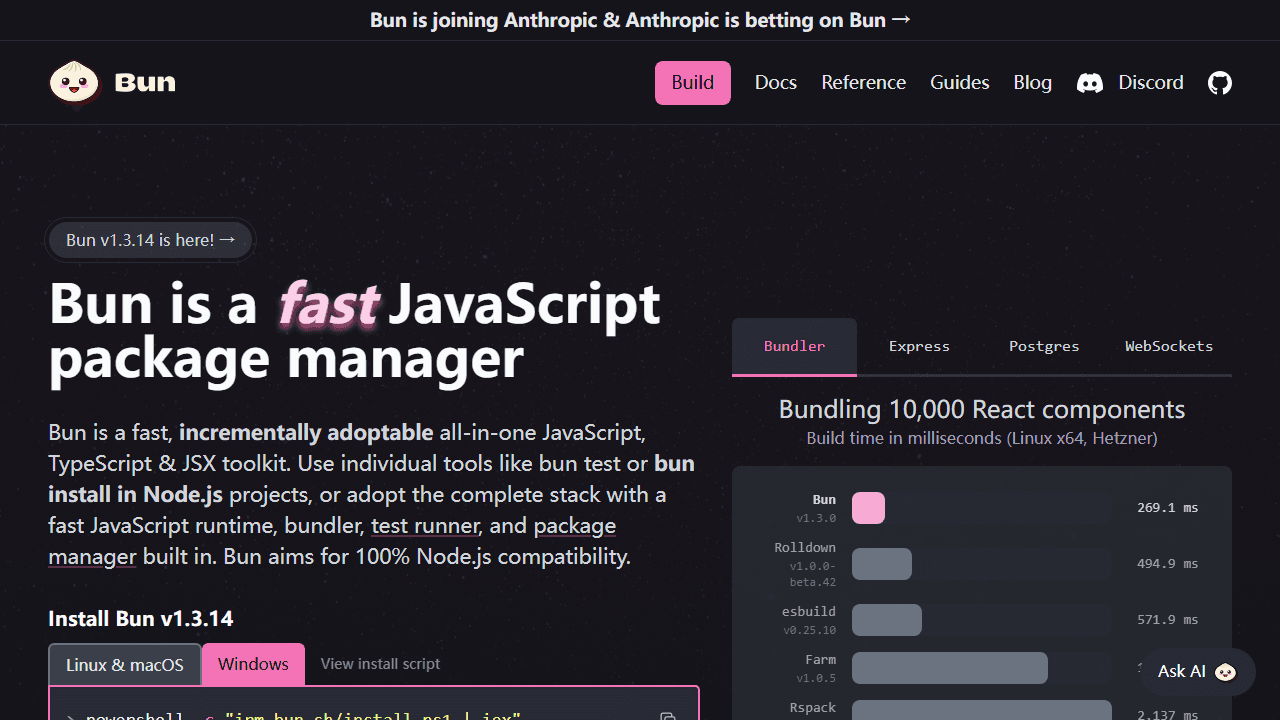Image resolution: width=1280 pixels, height=720 pixels.
Task: Open the Ask AI chat button
Action: [1198, 672]
